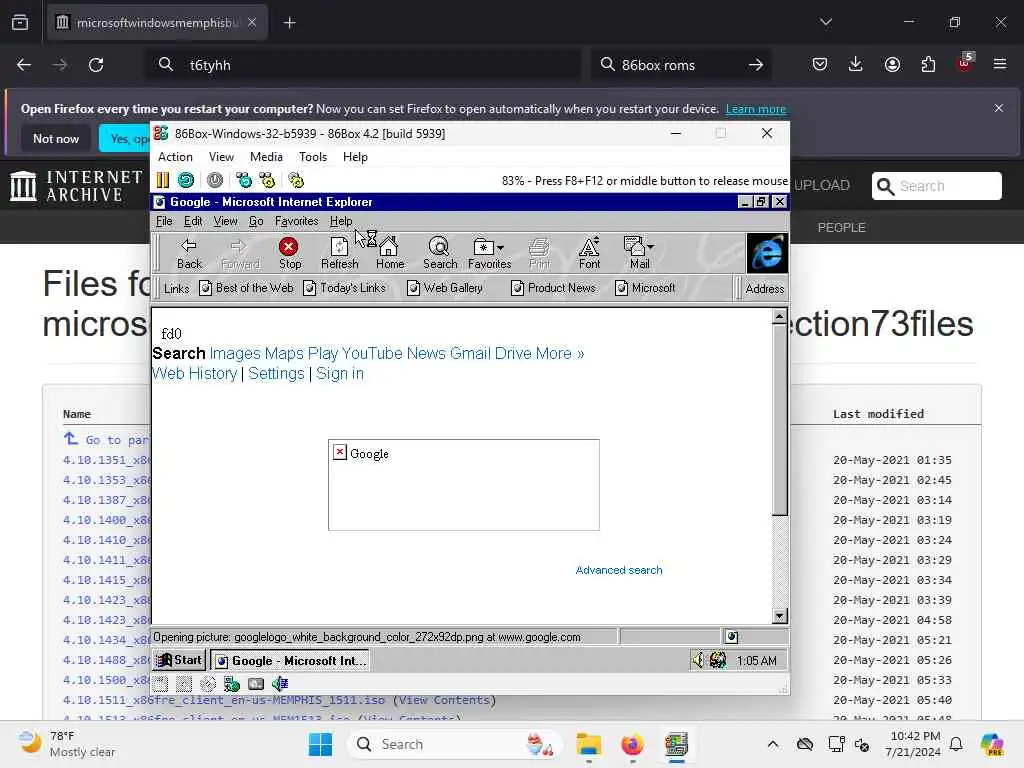Click Firefox downloads icon
This screenshot has height=768, width=1024.
tap(856, 64)
